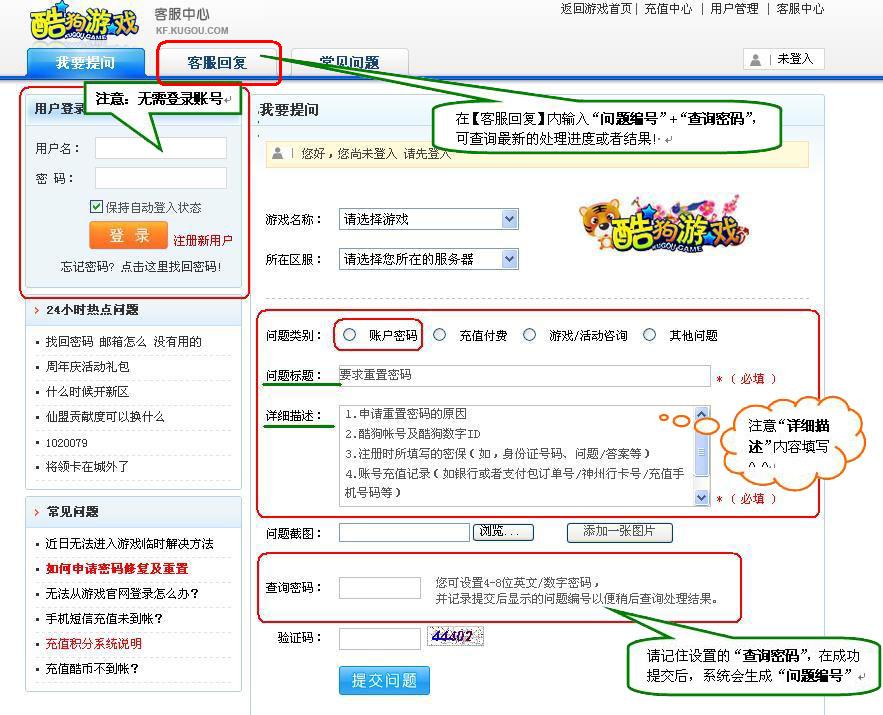Screen dimensions: 883x715
Task: Click the description scrollbar up arrow
Action: (x=702, y=414)
